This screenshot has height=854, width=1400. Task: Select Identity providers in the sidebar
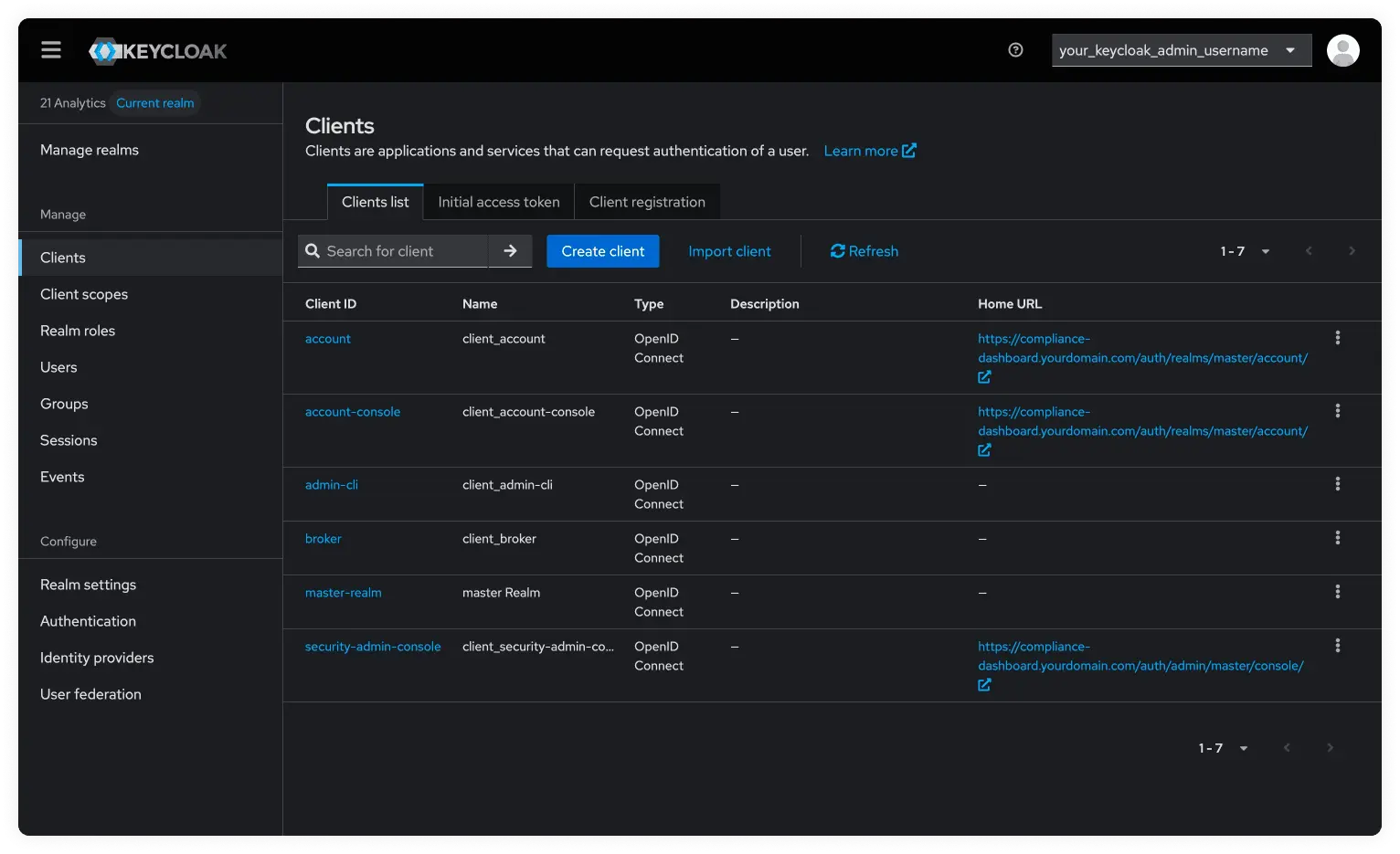97,657
